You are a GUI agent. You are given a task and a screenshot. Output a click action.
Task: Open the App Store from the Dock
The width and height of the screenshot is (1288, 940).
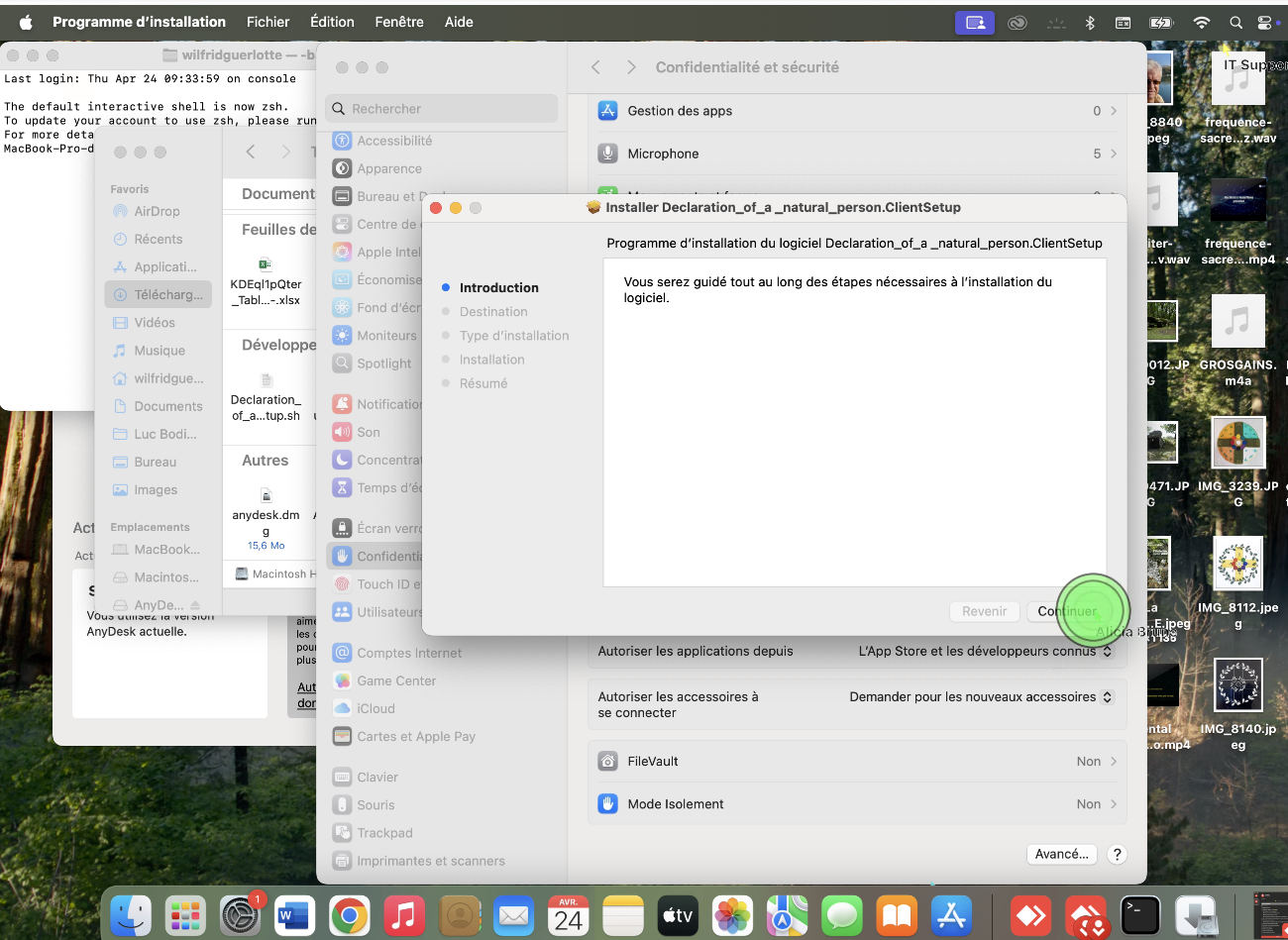coord(950,915)
